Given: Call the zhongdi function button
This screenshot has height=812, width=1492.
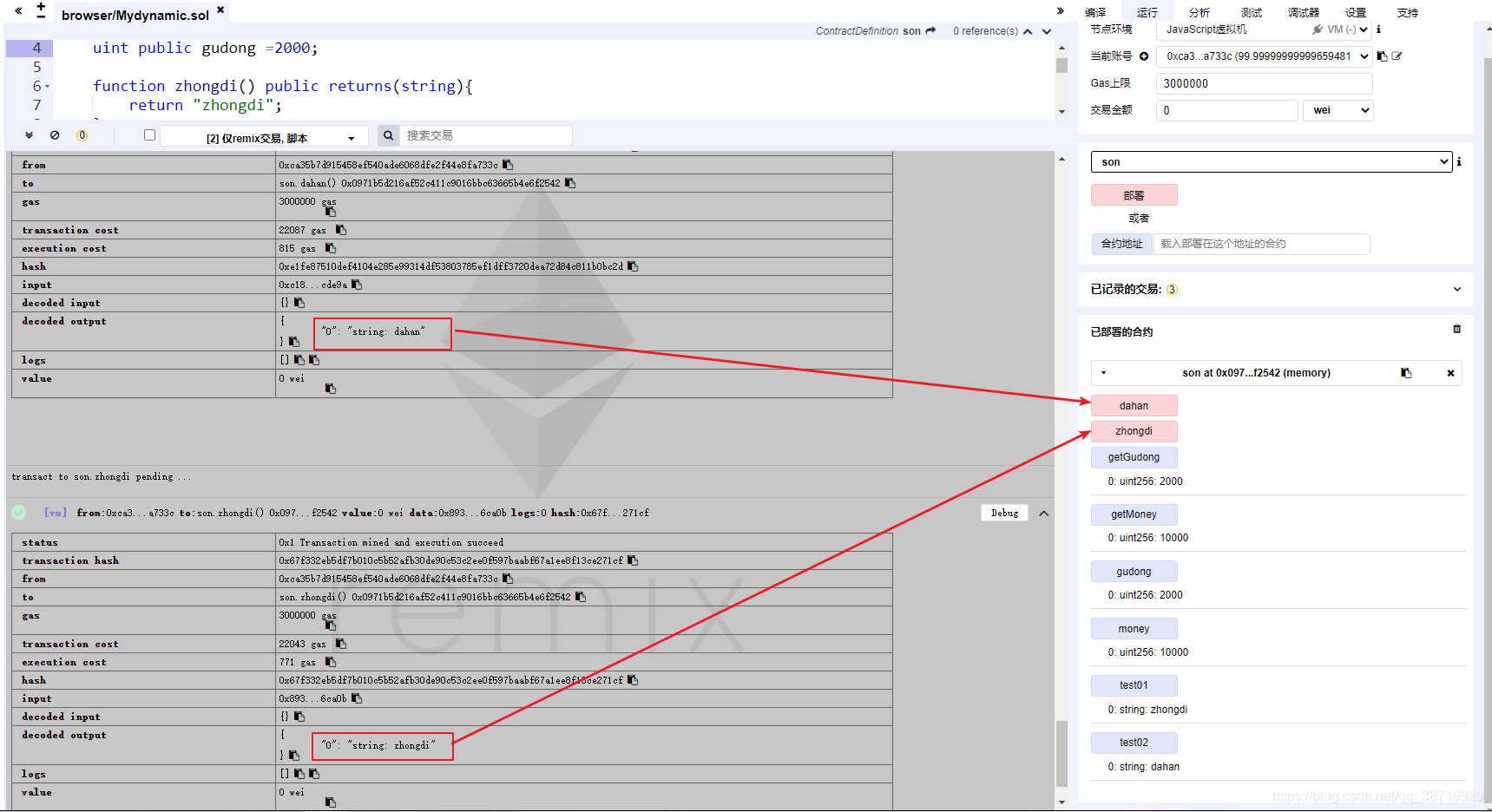Looking at the screenshot, I should click(1134, 431).
